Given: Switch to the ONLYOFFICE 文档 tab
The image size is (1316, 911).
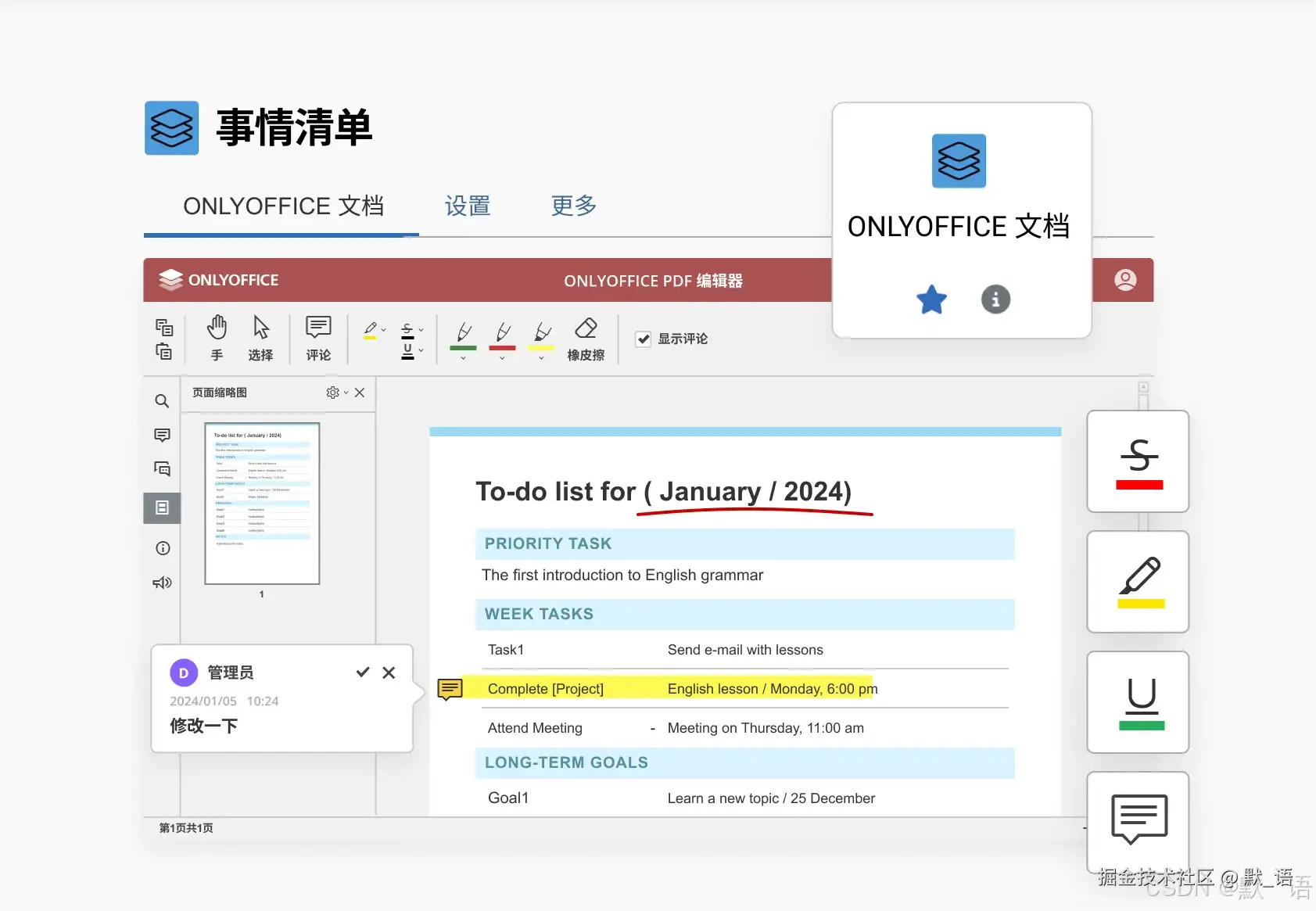Looking at the screenshot, I should tap(283, 206).
